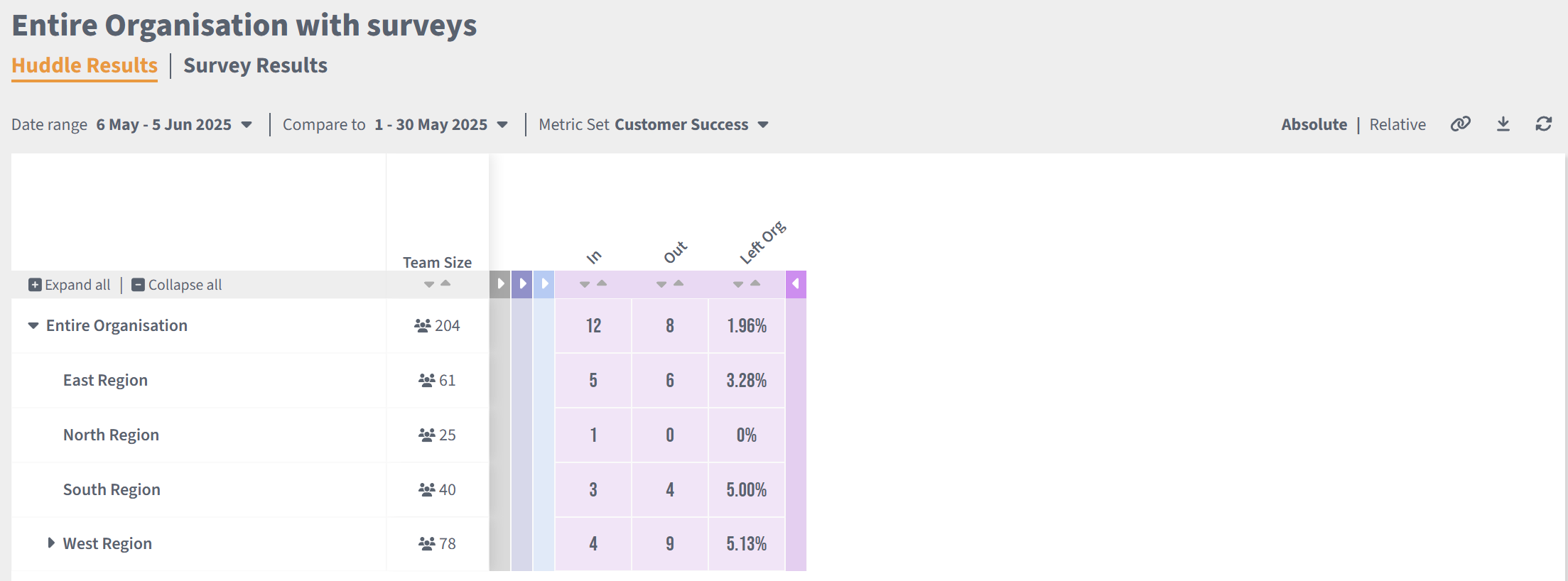1568x581 pixels.
Task: Select the Huddle Results tab
Action: point(85,65)
